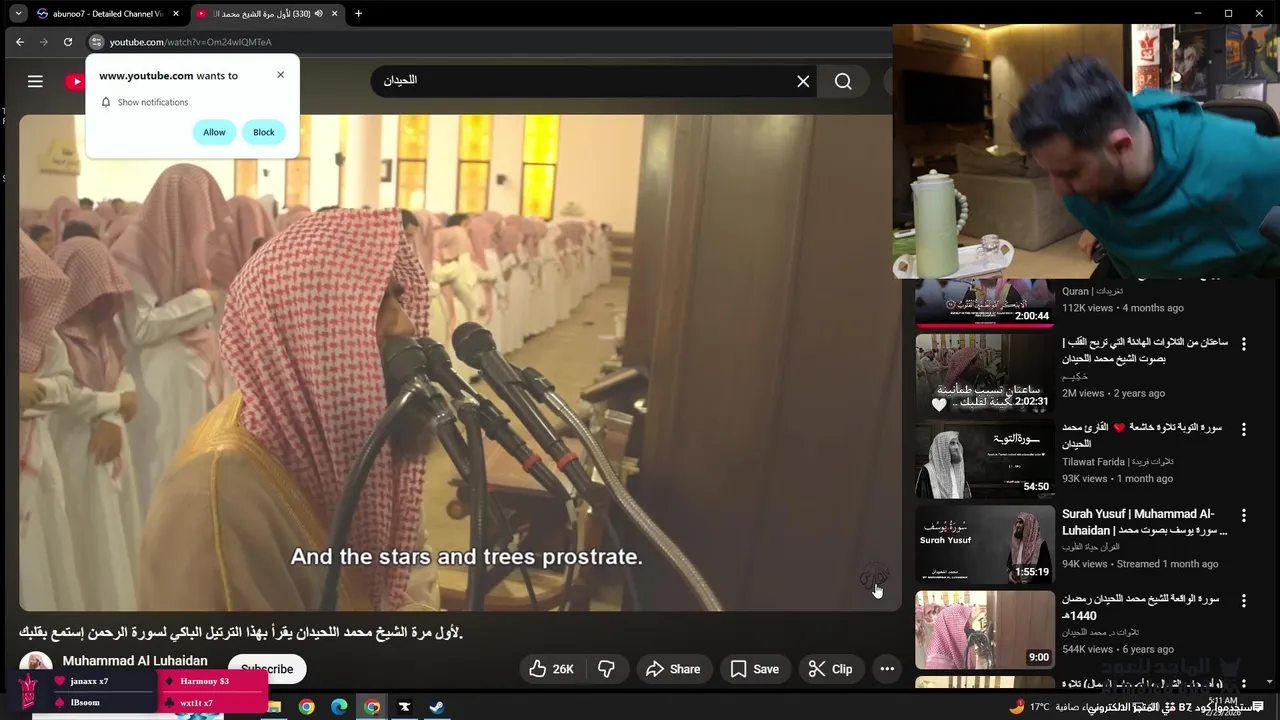Viewport: 1280px width, 720px height.
Task: Open options menu for Tilawat Farida video
Action: click(x=1244, y=430)
